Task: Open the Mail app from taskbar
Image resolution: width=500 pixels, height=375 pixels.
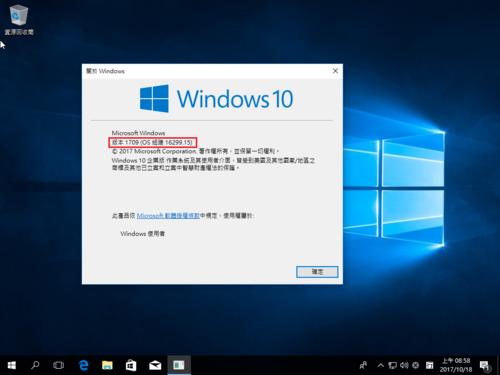Action: pyautogui.click(x=155, y=365)
